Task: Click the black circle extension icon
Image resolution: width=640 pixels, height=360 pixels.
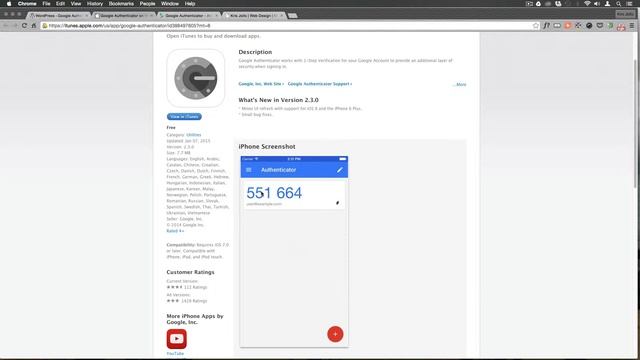Action: pyautogui.click(x=589, y=26)
